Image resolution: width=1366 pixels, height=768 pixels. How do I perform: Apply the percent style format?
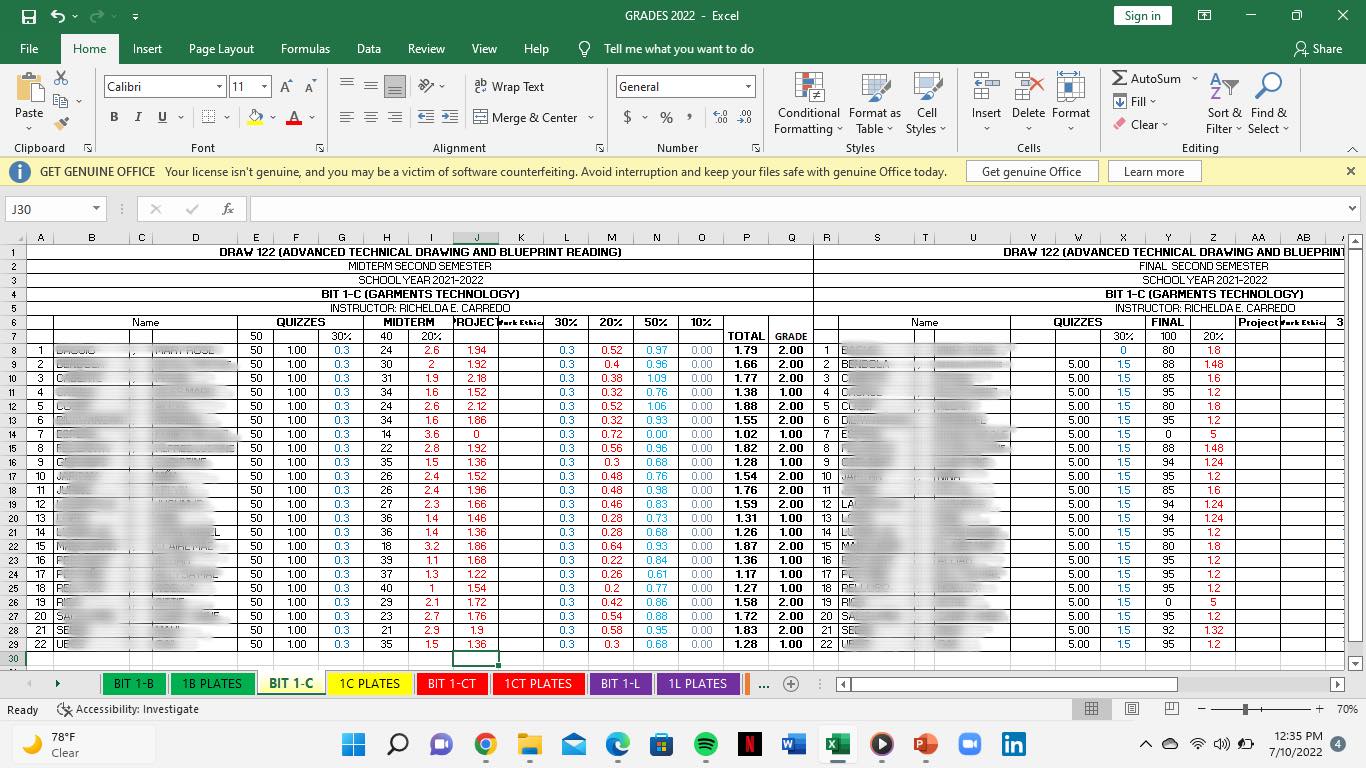[666, 117]
